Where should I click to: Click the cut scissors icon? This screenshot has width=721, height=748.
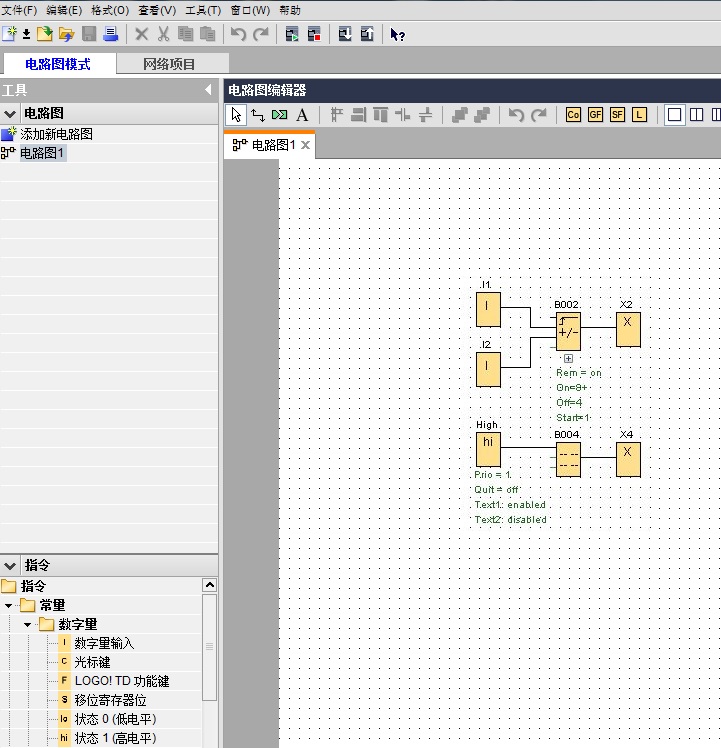click(164, 34)
